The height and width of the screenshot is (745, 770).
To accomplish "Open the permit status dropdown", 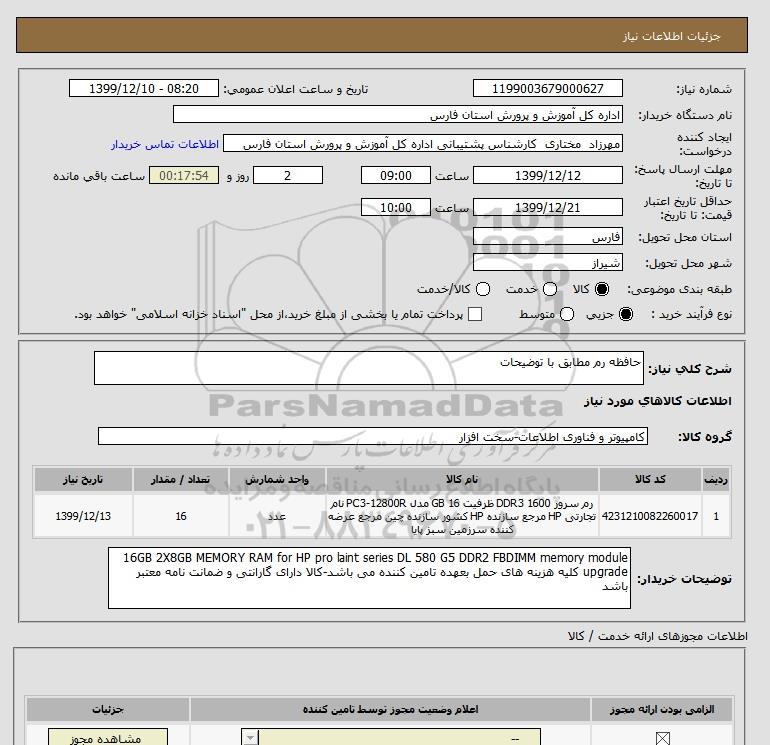I will click(x=390, y=738).
